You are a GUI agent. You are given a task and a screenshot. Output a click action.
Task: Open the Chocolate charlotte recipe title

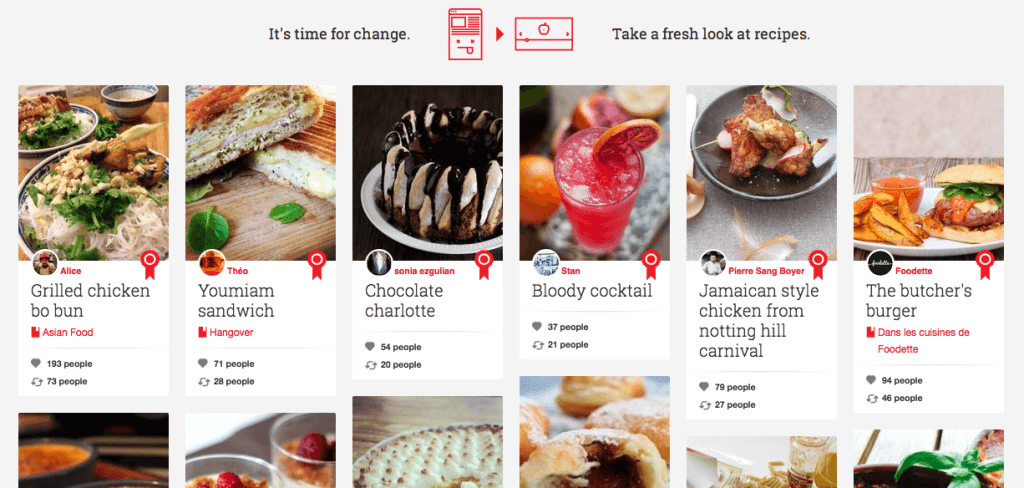404,301
